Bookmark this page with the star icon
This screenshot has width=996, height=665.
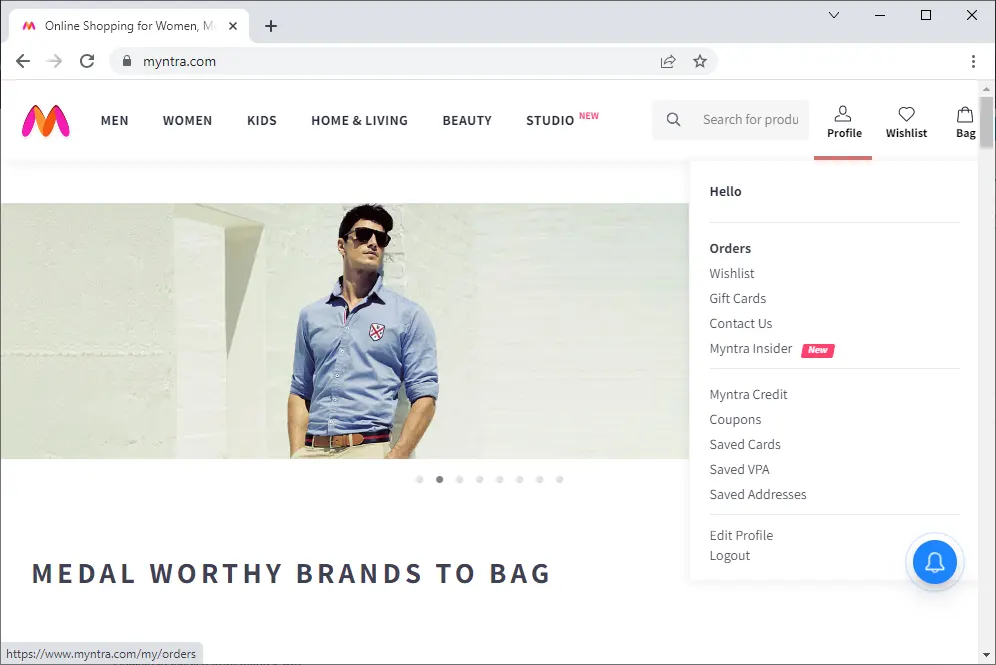coord(699,61)
